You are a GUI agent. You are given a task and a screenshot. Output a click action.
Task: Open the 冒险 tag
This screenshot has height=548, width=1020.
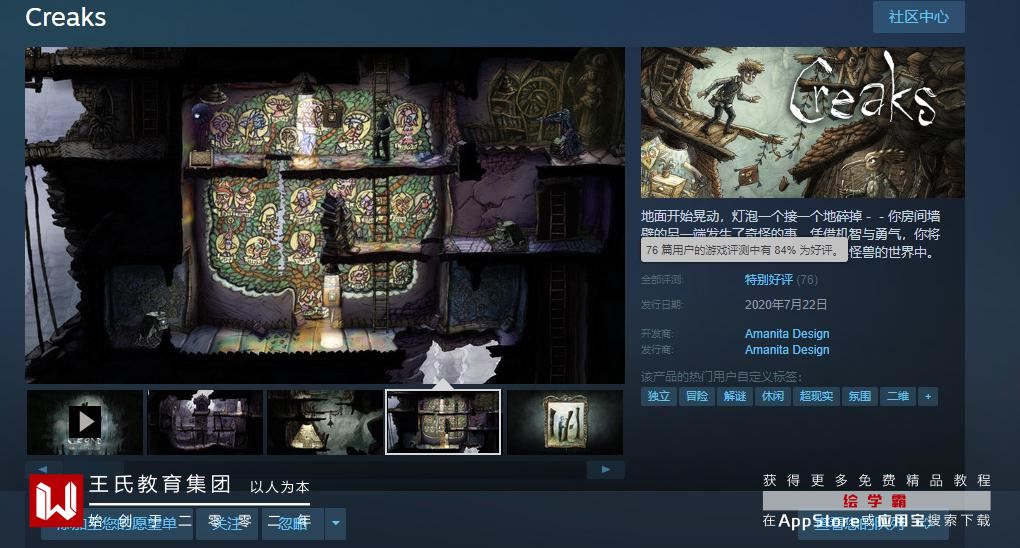point(697,396)
